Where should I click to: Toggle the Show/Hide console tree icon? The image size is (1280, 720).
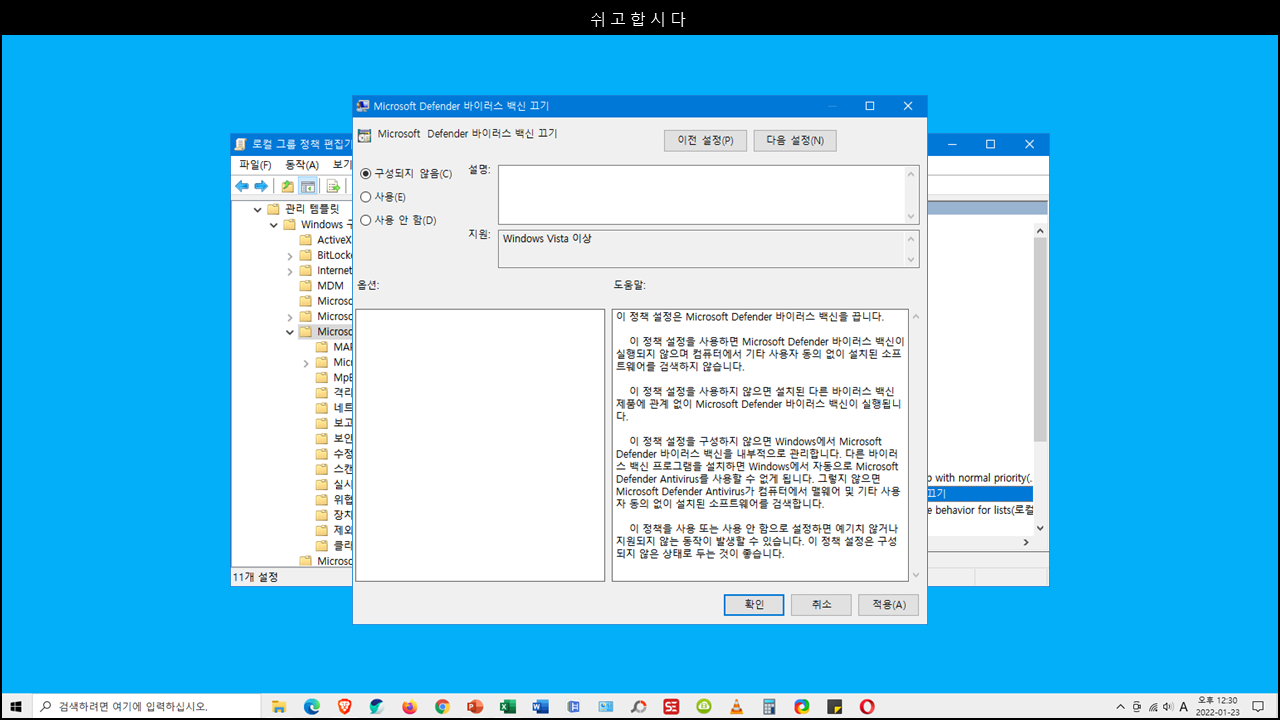click(308, 186)
